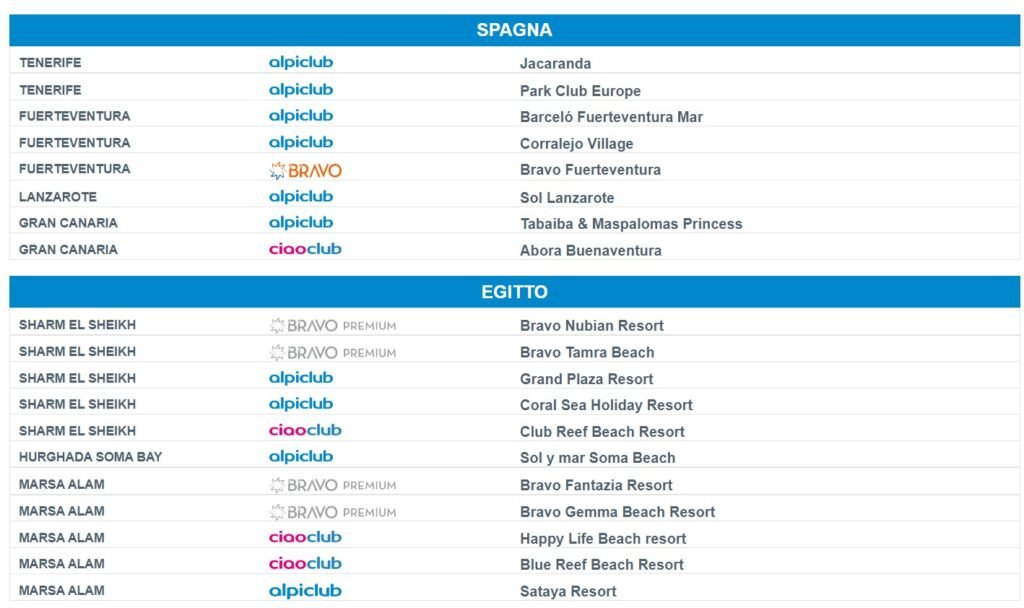Open the Blue Reef Beach Resort link
The height and width of the screenshot is (608, 1024).
pos(602,565)
